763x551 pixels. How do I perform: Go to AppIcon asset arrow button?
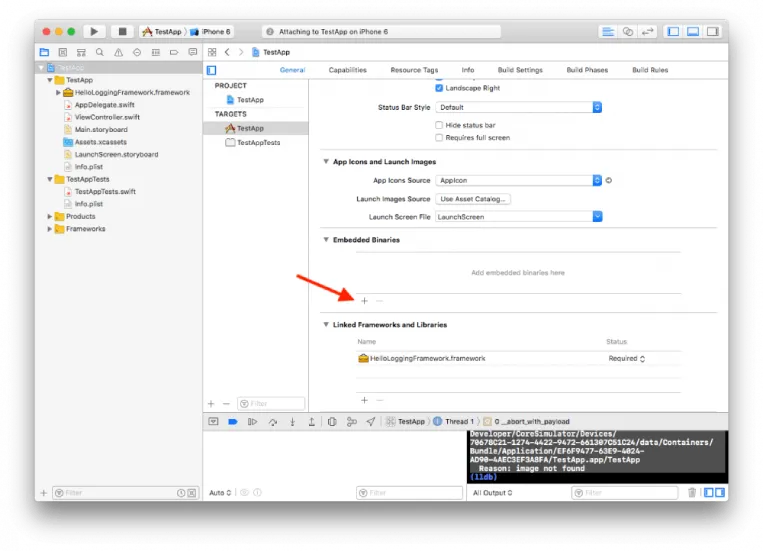pyautogui.click(x=609, y=181)
